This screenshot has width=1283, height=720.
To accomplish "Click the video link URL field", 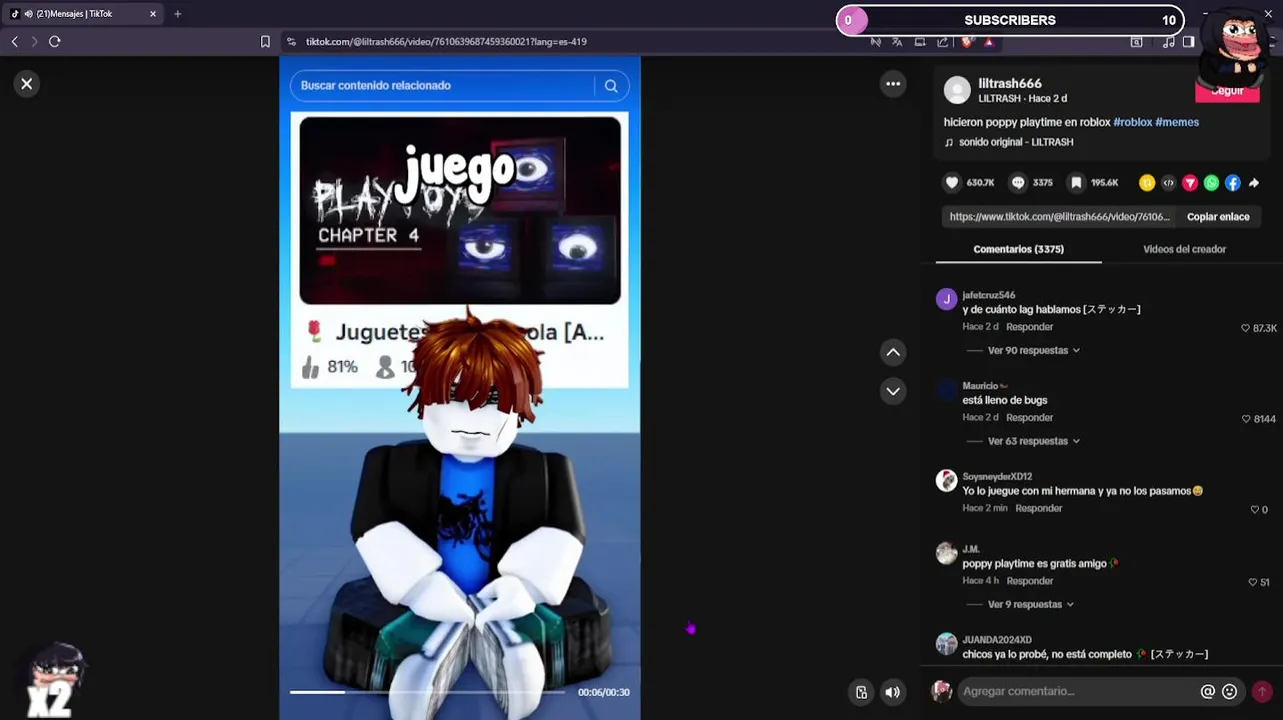I will point(1059,217).
